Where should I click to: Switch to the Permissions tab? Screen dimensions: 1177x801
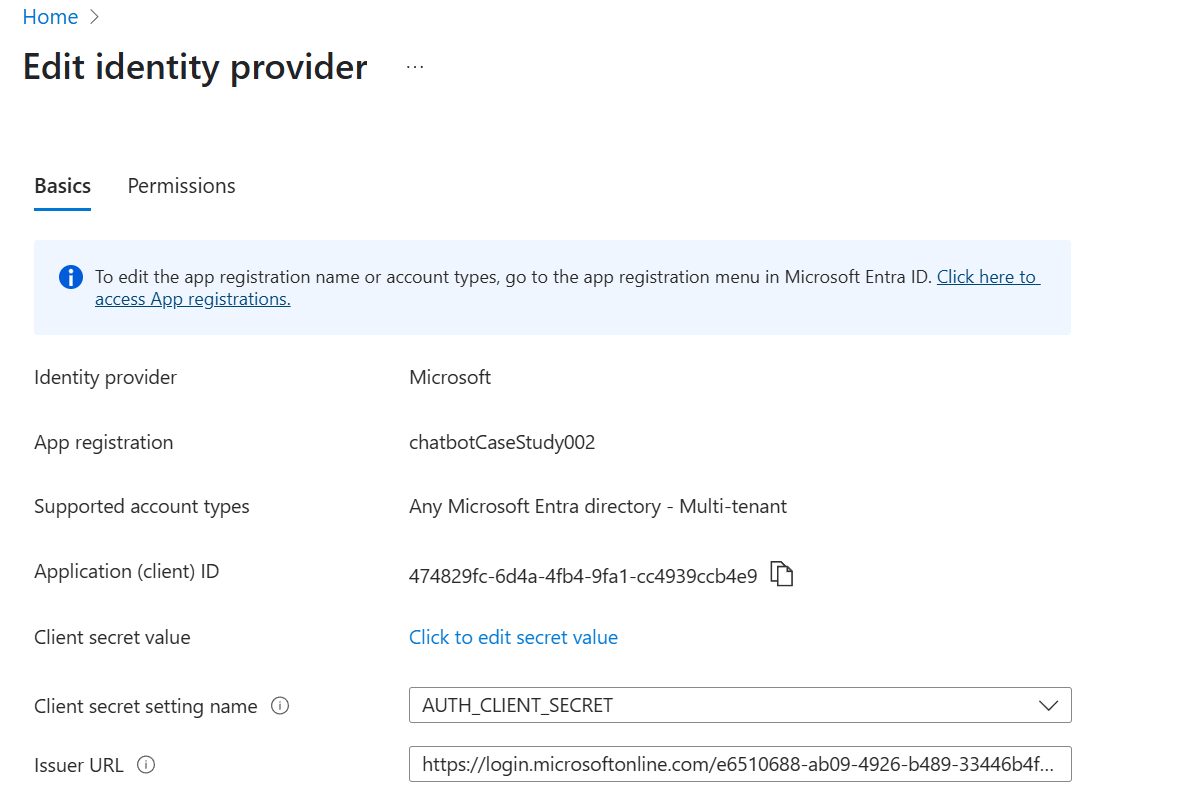(181, 186)
